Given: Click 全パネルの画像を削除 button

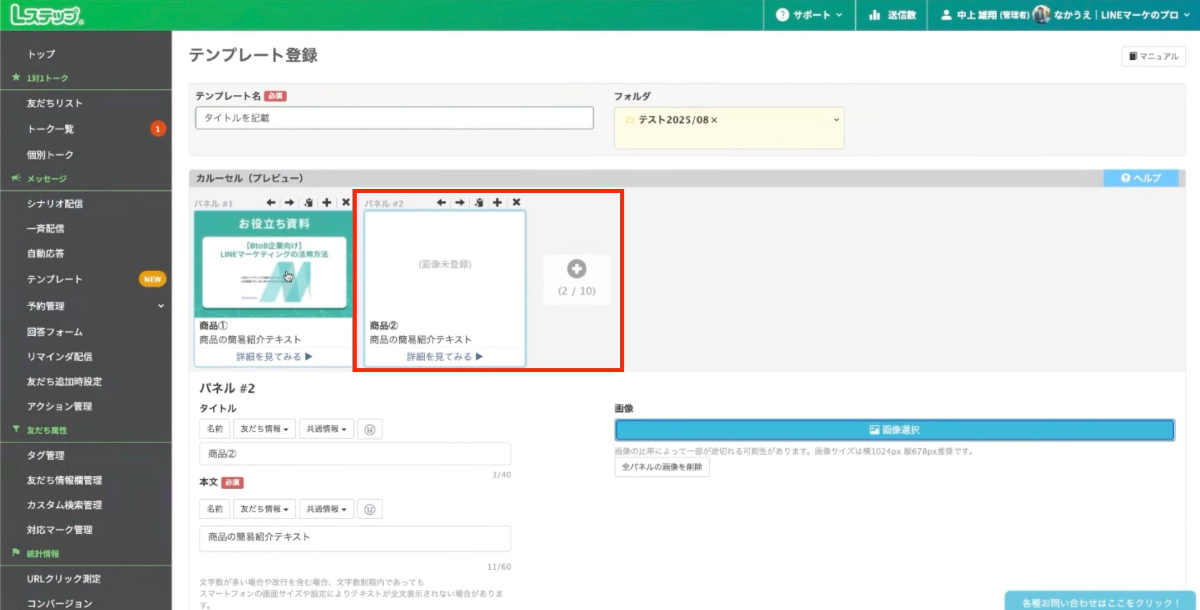Looking at the screenshot, I should pyautogui.click(x=662, y=467).
